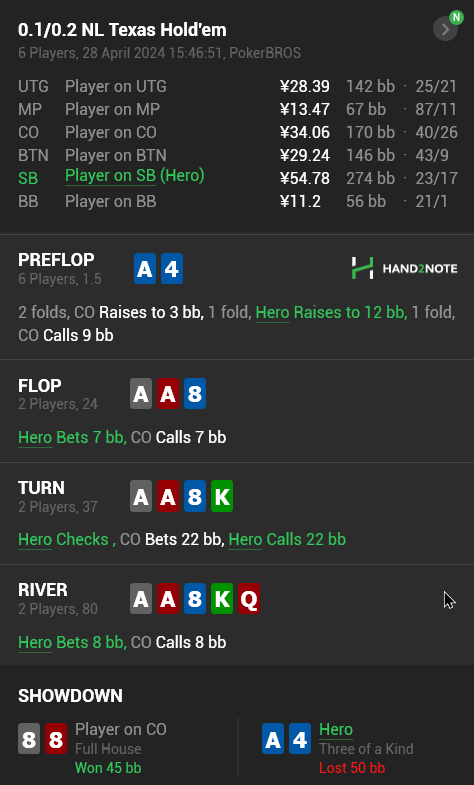Select the preflop 4 hole card
Viewport: 474px width, 785px height.
(172, 269)
